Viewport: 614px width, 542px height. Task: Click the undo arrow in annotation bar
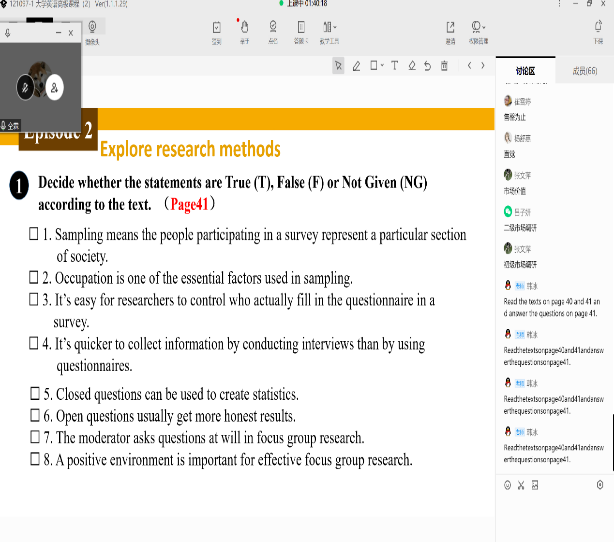tap(428, 66)
